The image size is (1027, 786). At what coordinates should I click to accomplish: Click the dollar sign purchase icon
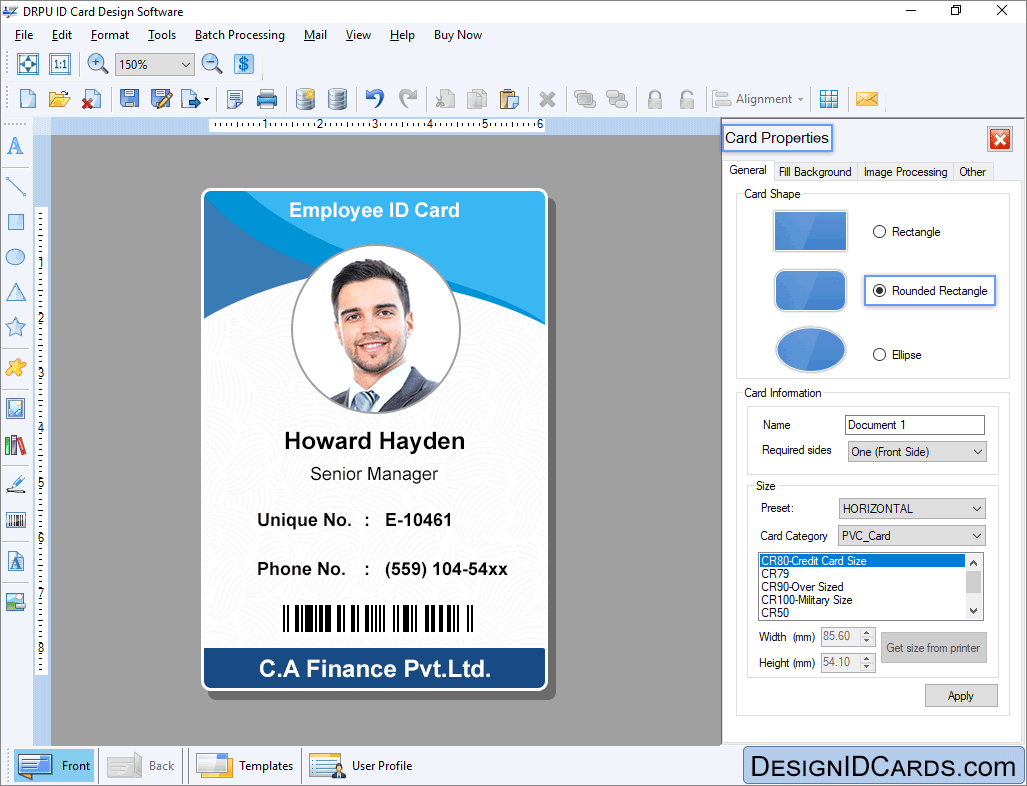243,64
